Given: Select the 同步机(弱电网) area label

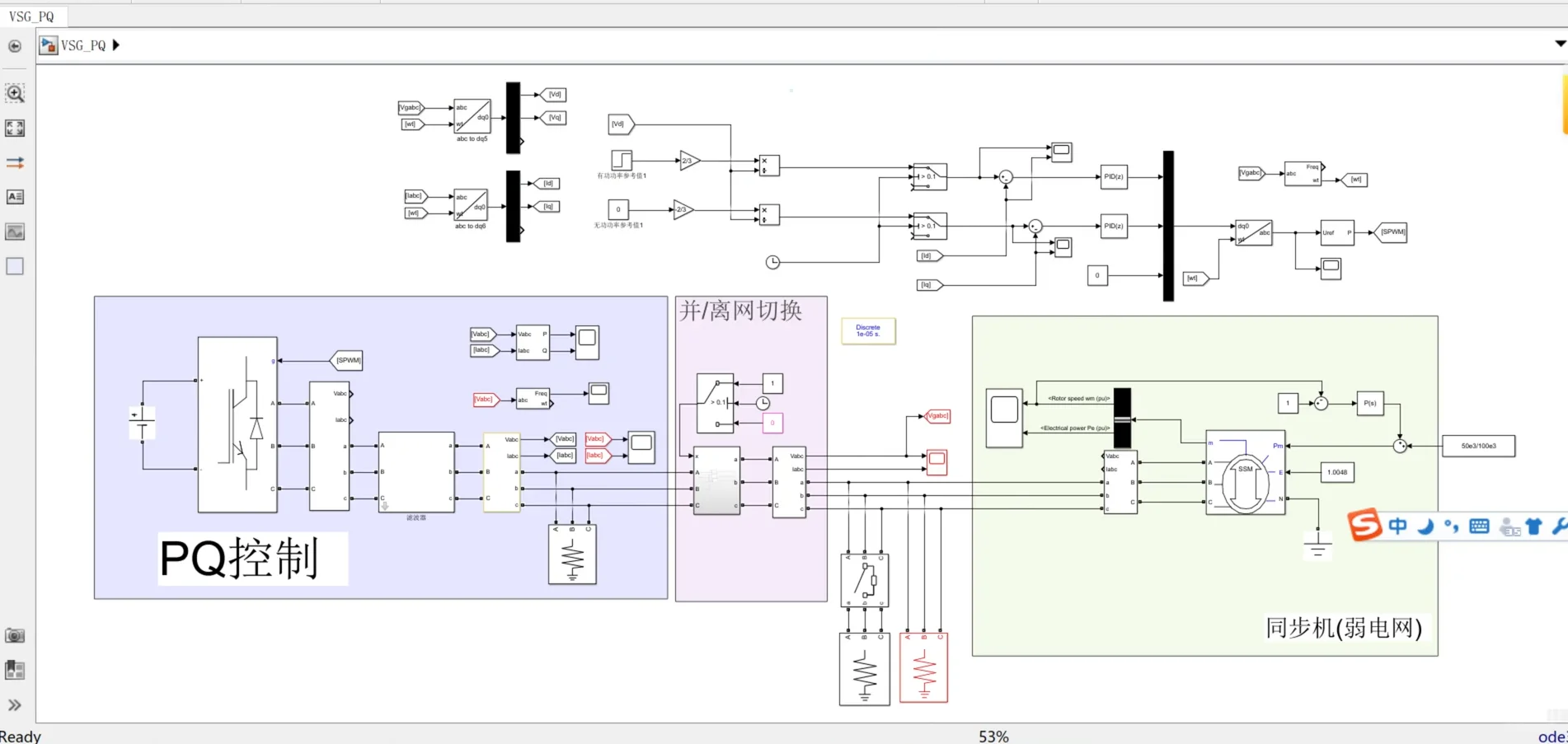Looking at the screenshot, I should click(x=1344, y=628).
